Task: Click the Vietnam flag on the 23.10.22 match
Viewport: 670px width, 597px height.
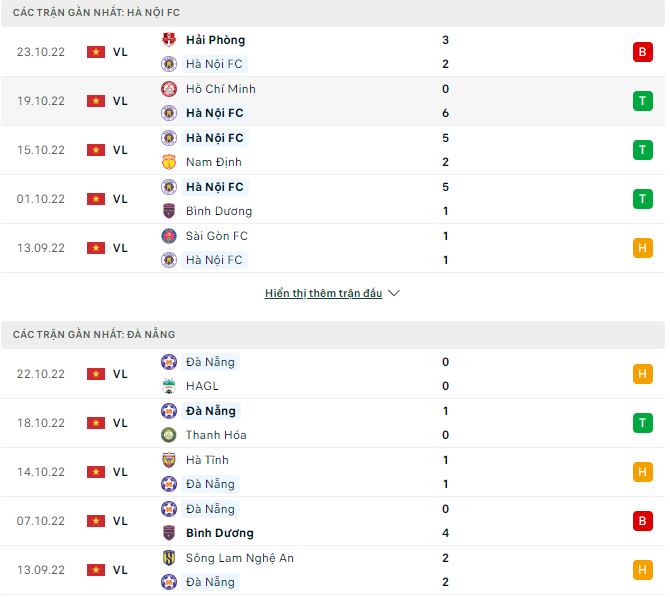Action: click(x=96, y=52)
